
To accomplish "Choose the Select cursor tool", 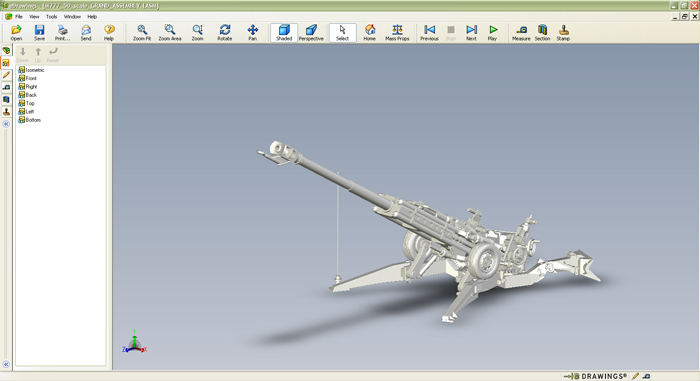I will coord(342,33).
